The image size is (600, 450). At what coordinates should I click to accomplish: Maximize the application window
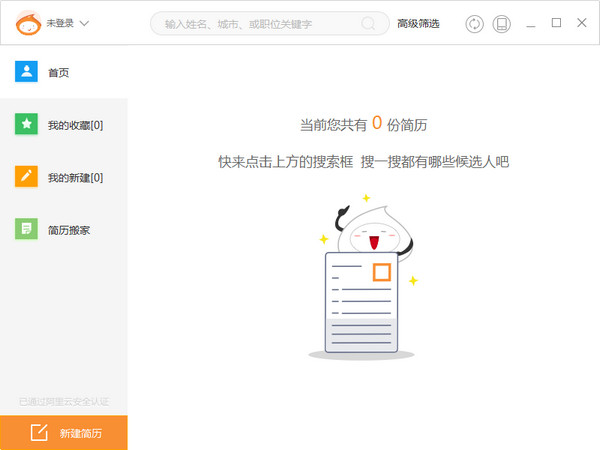(557, 23)
